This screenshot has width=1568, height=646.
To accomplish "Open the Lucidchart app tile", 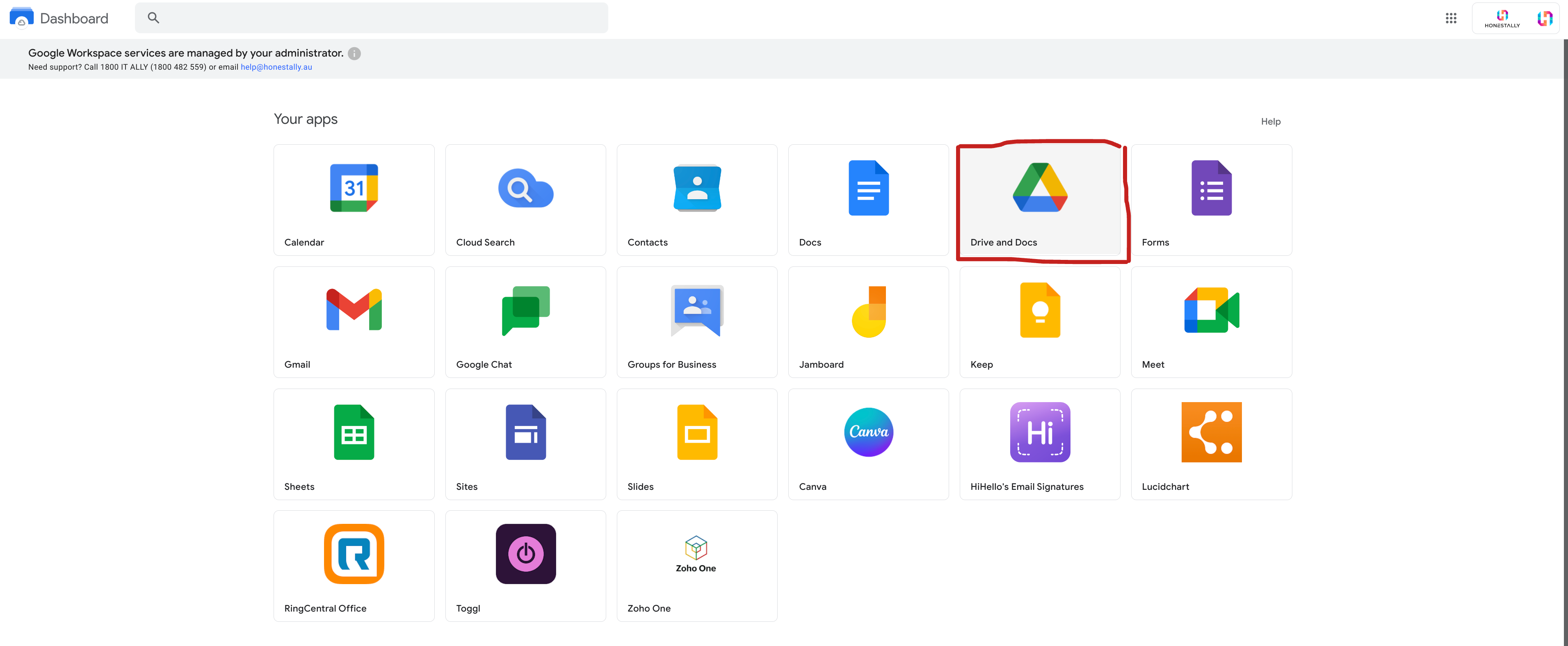I will [1211, 432].
